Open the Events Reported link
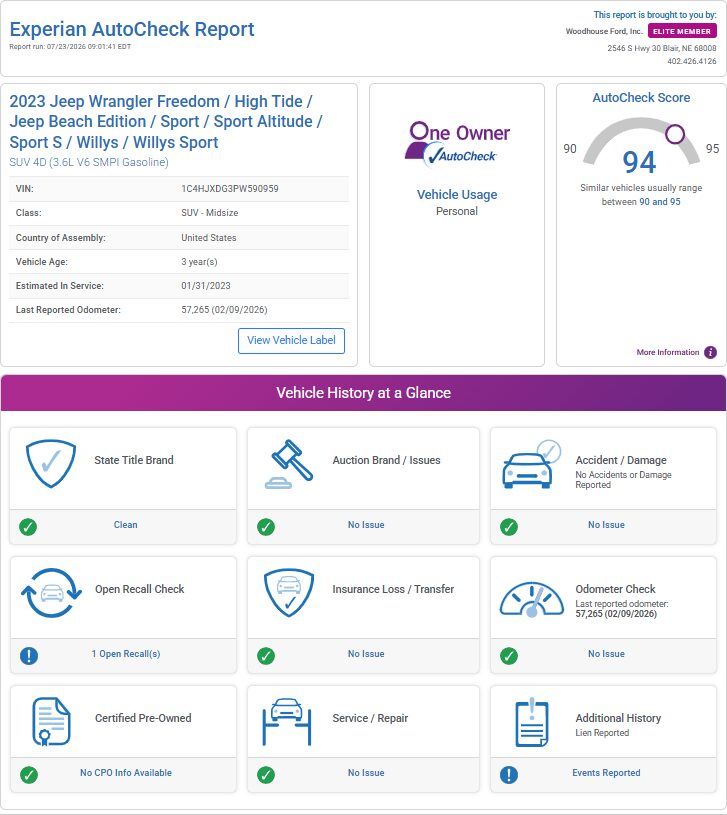This screenshot has height=815, width=727. [606, 773]
